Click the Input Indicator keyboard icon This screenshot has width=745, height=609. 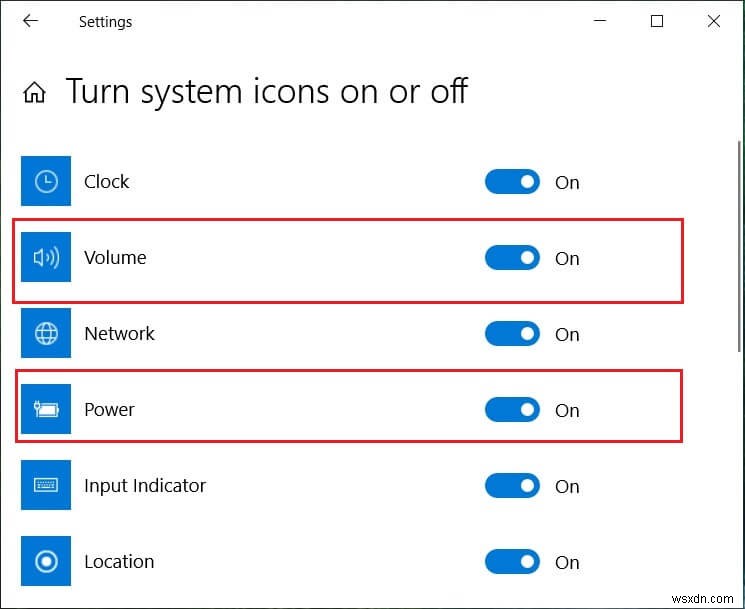click(x=46, y=486)
